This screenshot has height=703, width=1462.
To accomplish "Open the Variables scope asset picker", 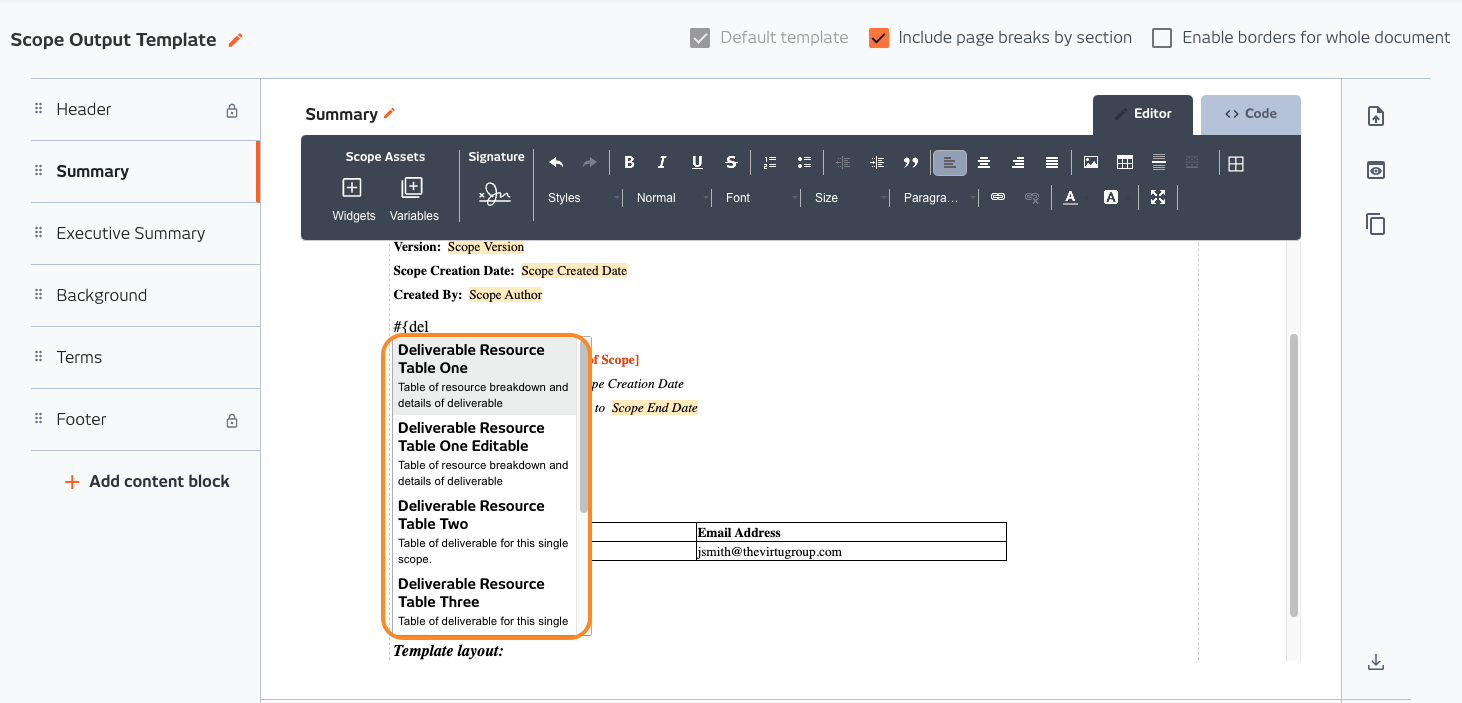I will 413,200.
